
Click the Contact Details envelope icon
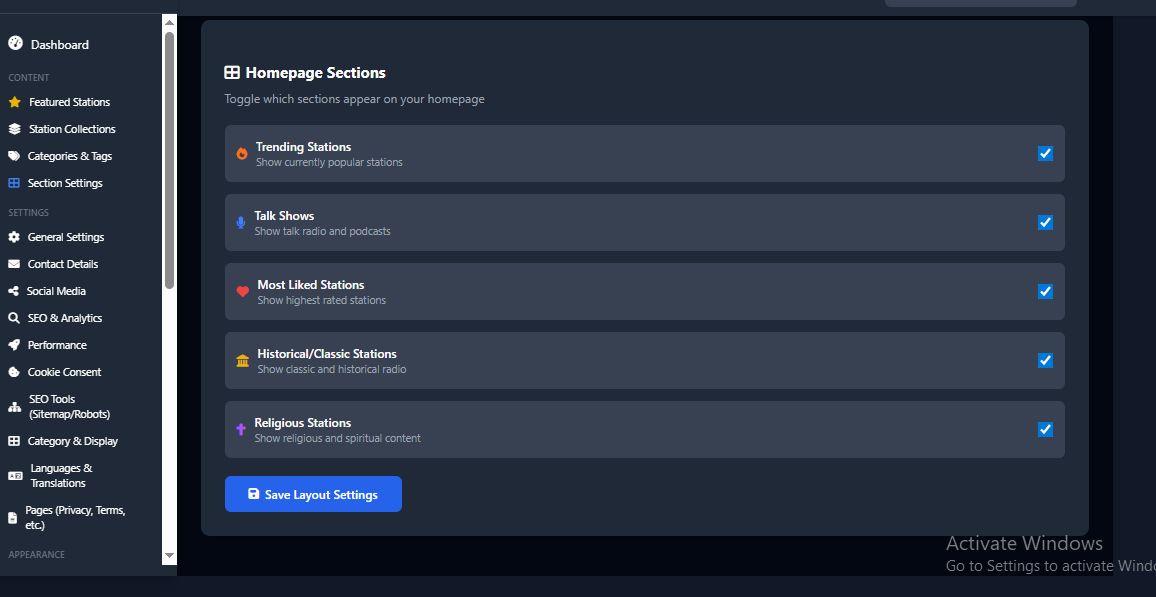[14, 264]
